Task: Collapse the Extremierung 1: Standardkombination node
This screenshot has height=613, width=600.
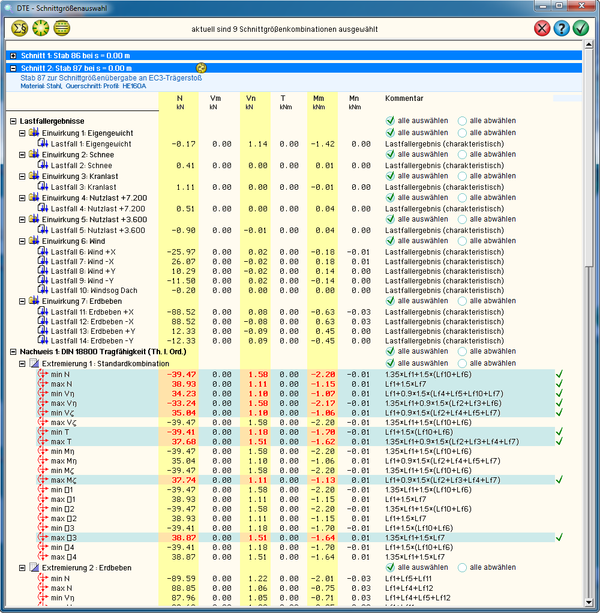Action: point(22,362)
